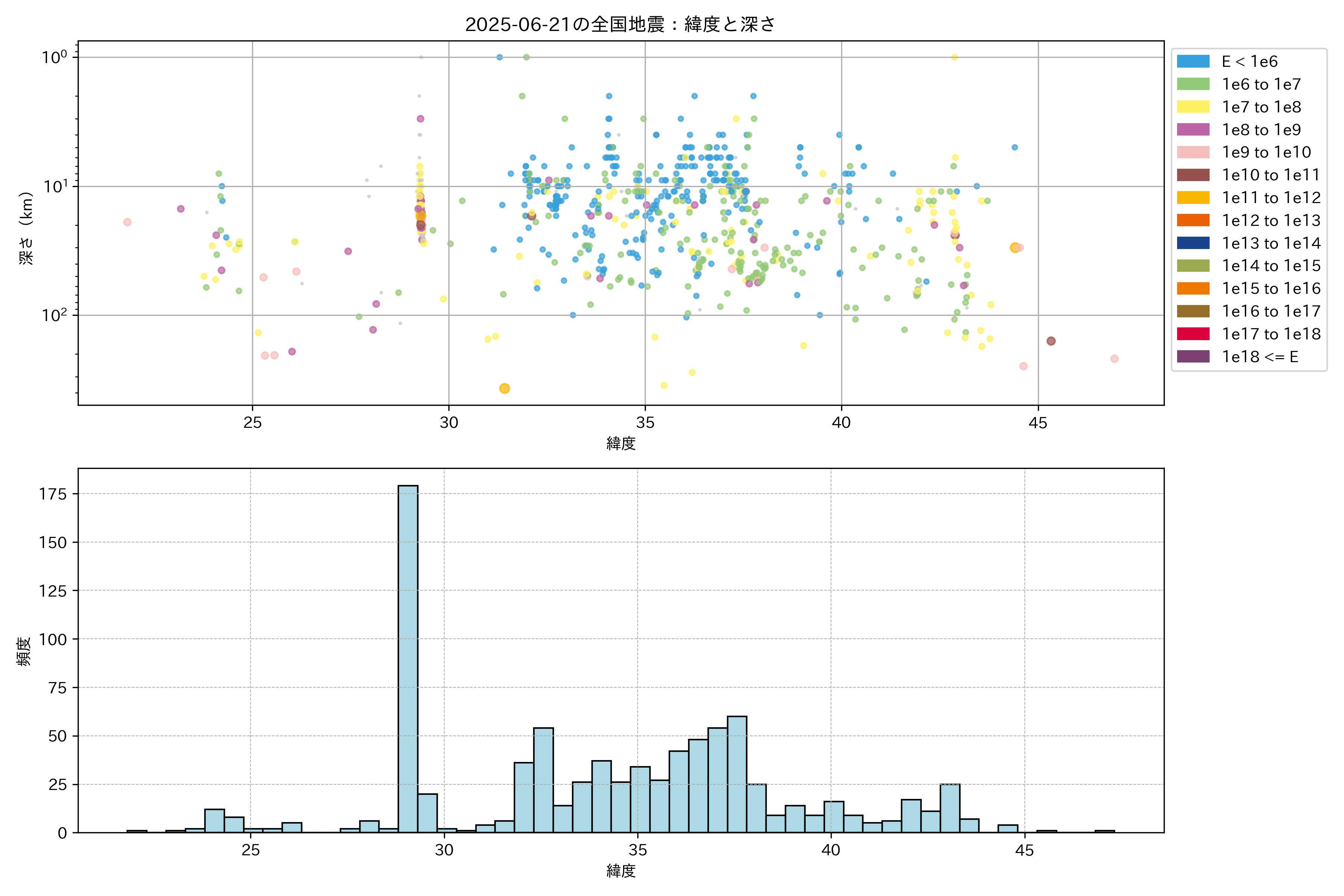Click the chart title '2025-06-21の全国地震'
This screenshot has width=1344, height=896.
click(620, 24)
